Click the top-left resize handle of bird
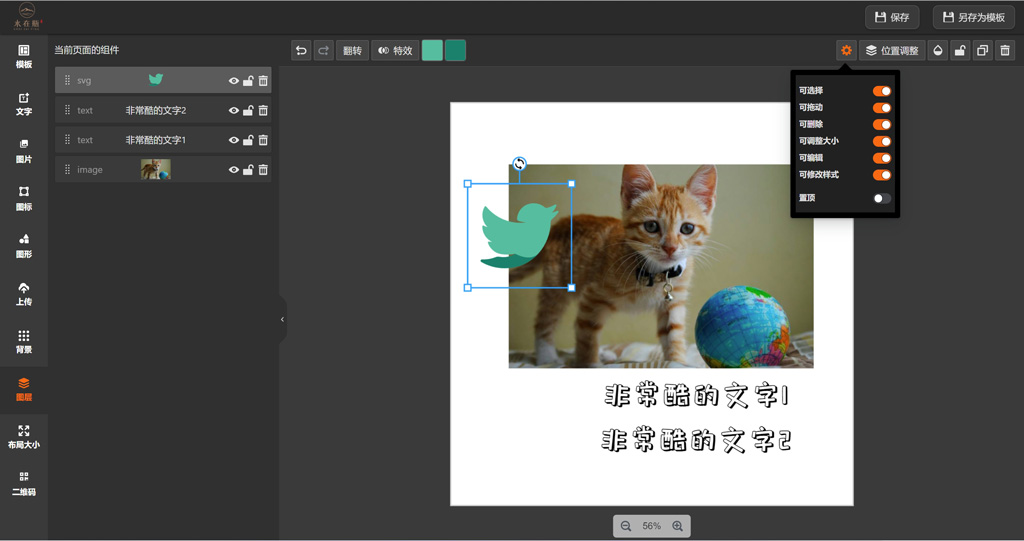The width and height of the screenshot is (1024, 541). [x=468, y=184]
